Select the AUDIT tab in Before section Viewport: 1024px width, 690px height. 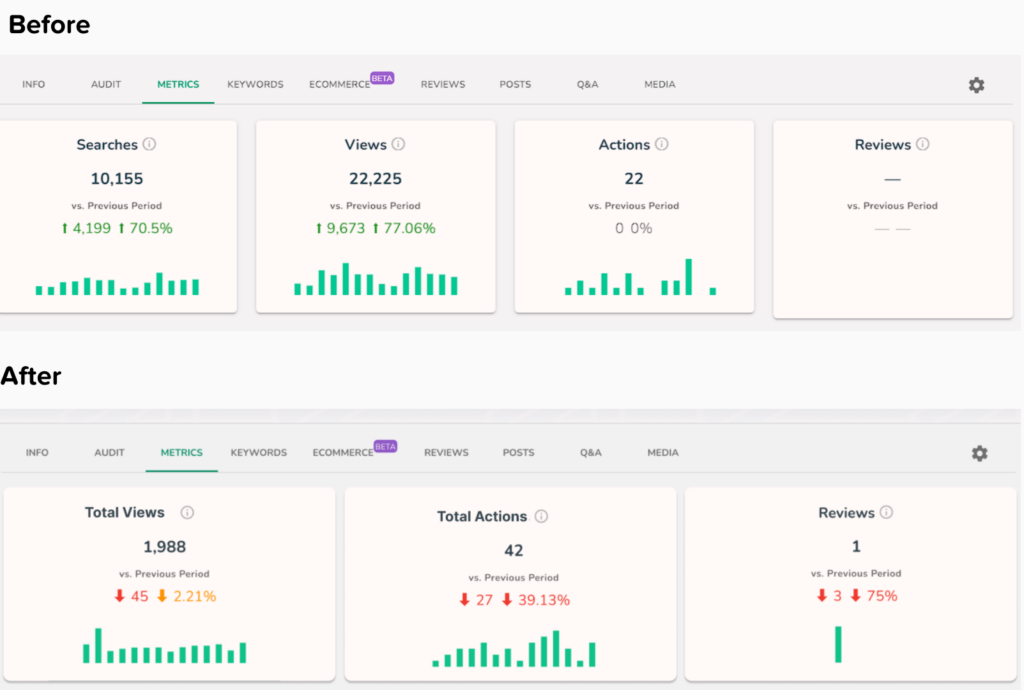click(106, 85)
